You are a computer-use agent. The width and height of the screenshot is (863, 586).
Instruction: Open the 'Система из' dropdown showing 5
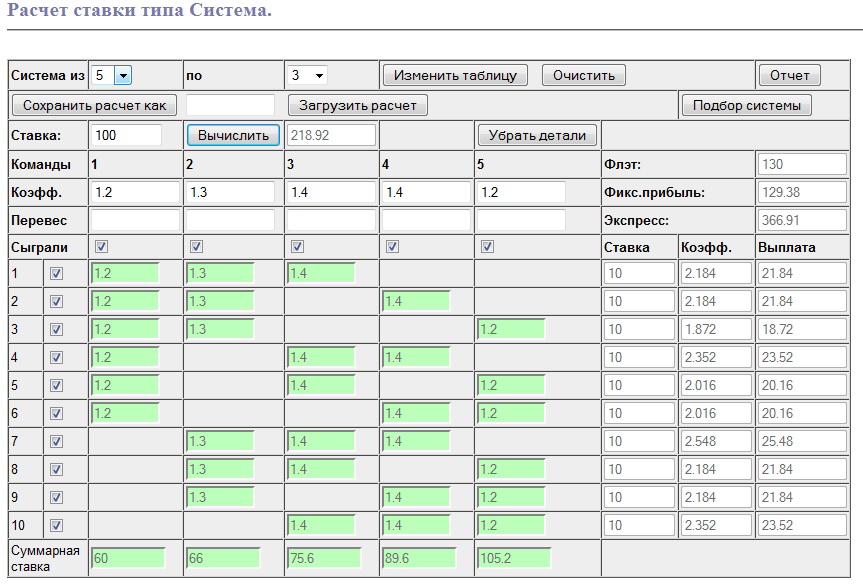(x=111, y=75)
